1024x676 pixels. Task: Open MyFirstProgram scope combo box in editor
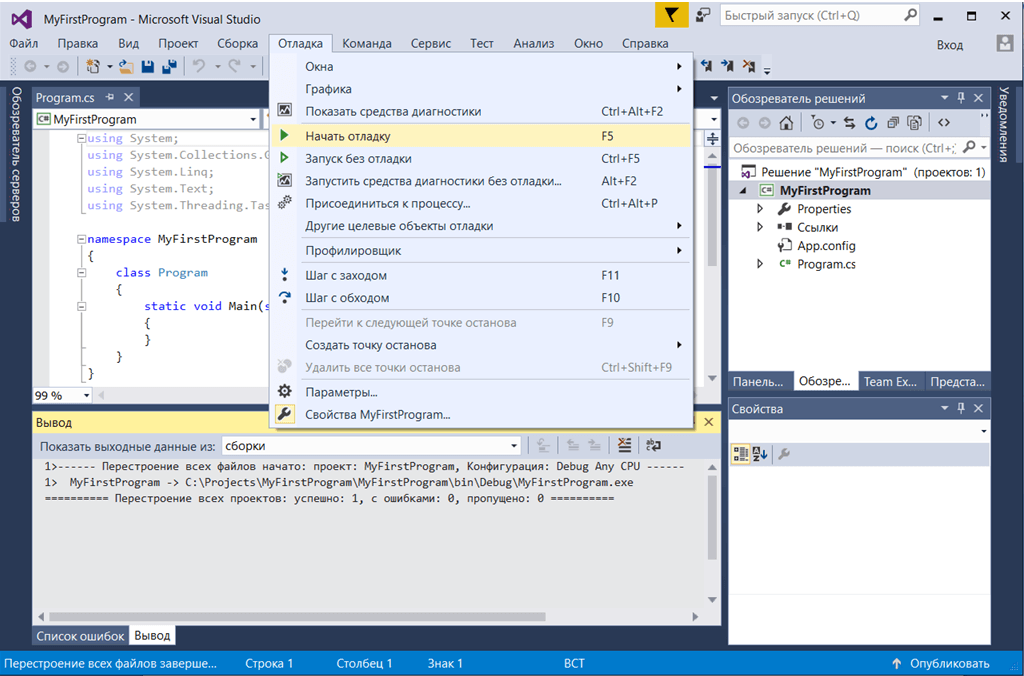tap(147, 120)
